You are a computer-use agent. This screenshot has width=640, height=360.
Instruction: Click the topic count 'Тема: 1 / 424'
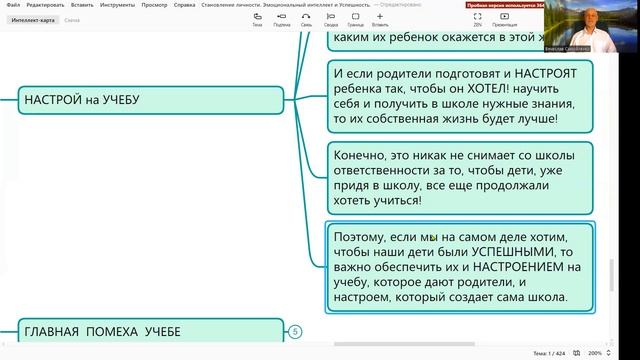[549, 353]
